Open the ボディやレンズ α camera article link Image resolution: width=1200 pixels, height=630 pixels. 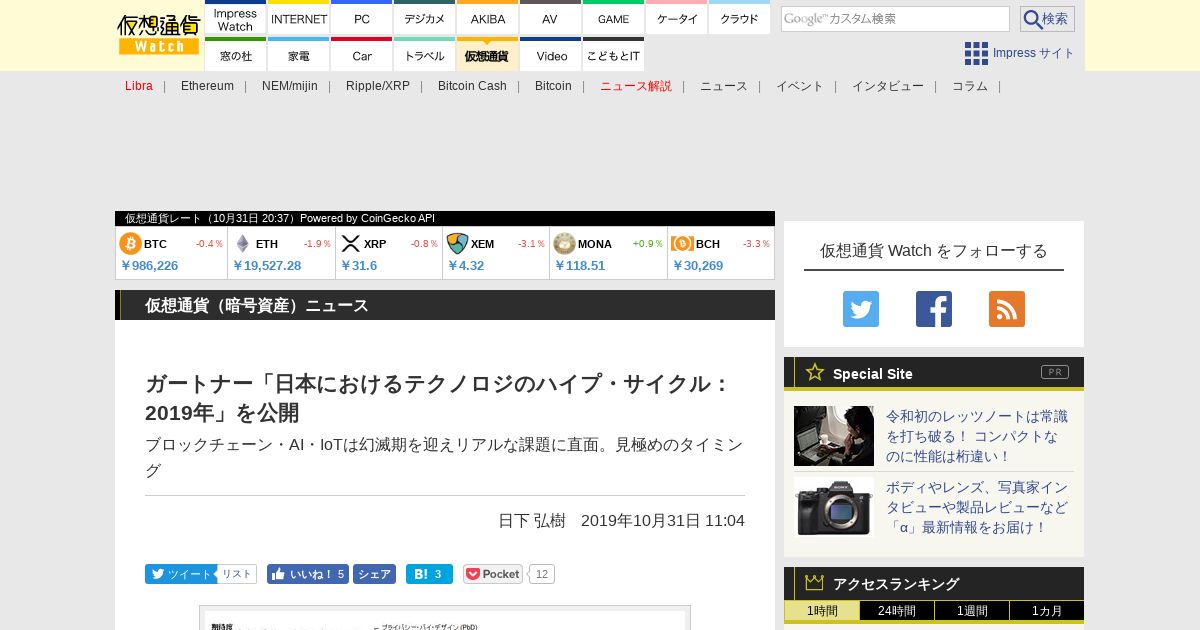tap(977, 507)
